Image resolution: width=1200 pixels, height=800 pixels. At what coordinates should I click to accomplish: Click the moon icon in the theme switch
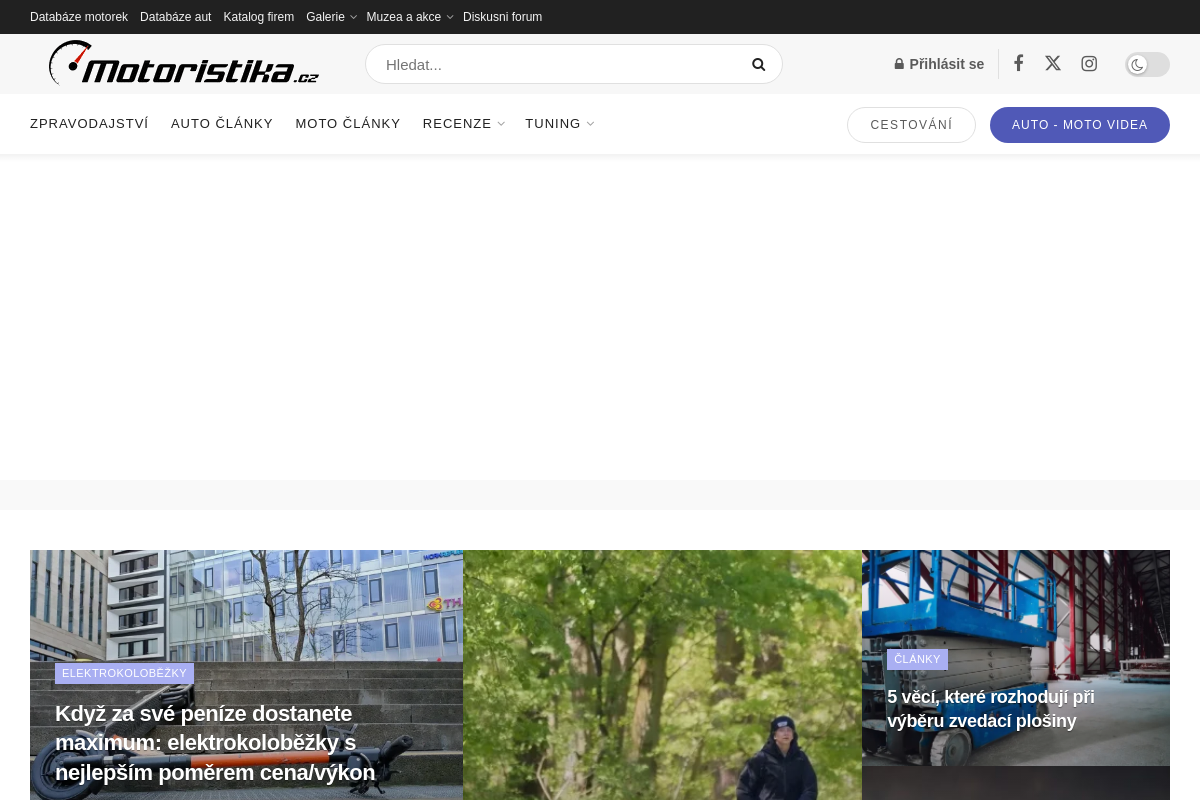[1137, 64]
